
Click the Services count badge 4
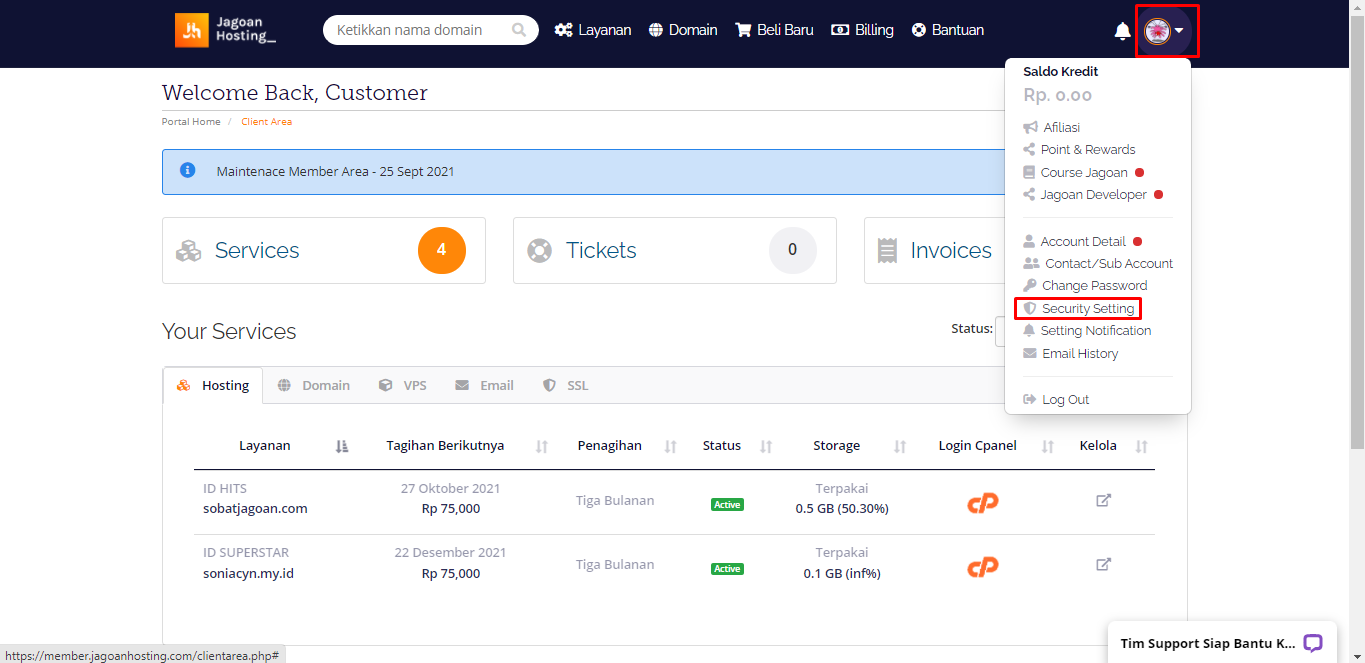click(x=442, y=250)
